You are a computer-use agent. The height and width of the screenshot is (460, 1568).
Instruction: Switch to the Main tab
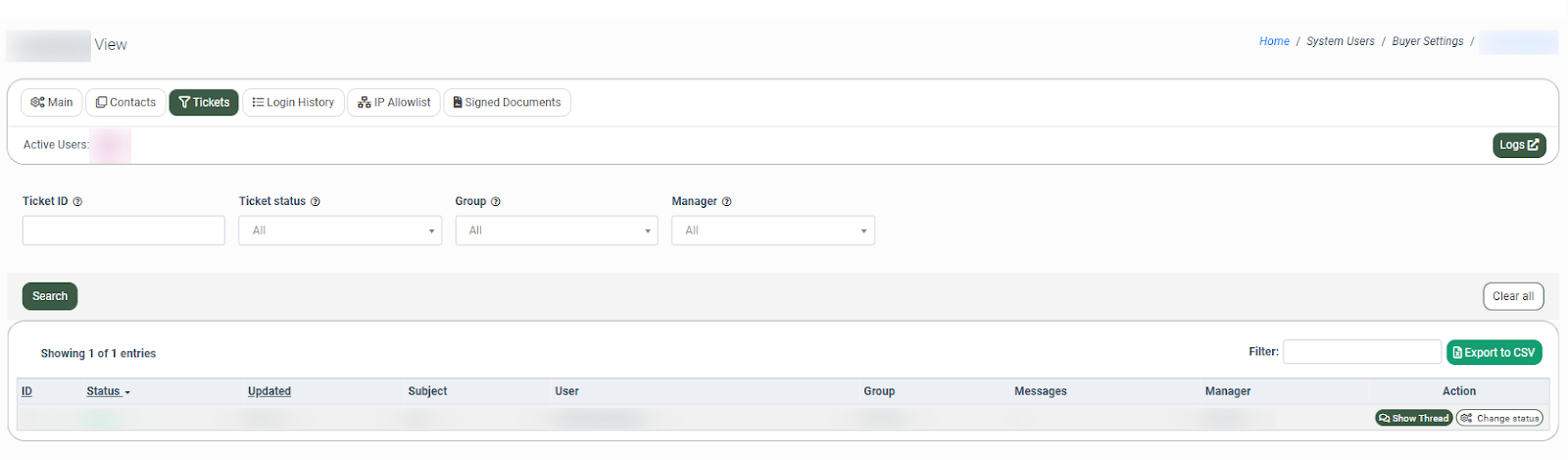pyautogui.click(x=52, y=102)
